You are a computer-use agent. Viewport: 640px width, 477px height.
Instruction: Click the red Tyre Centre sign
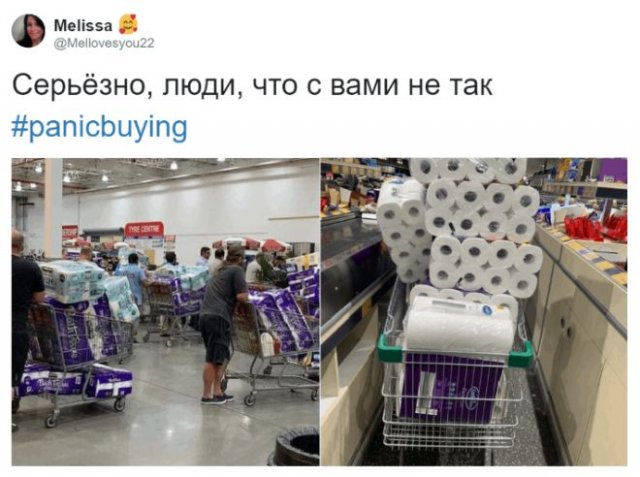click(144, 230)
